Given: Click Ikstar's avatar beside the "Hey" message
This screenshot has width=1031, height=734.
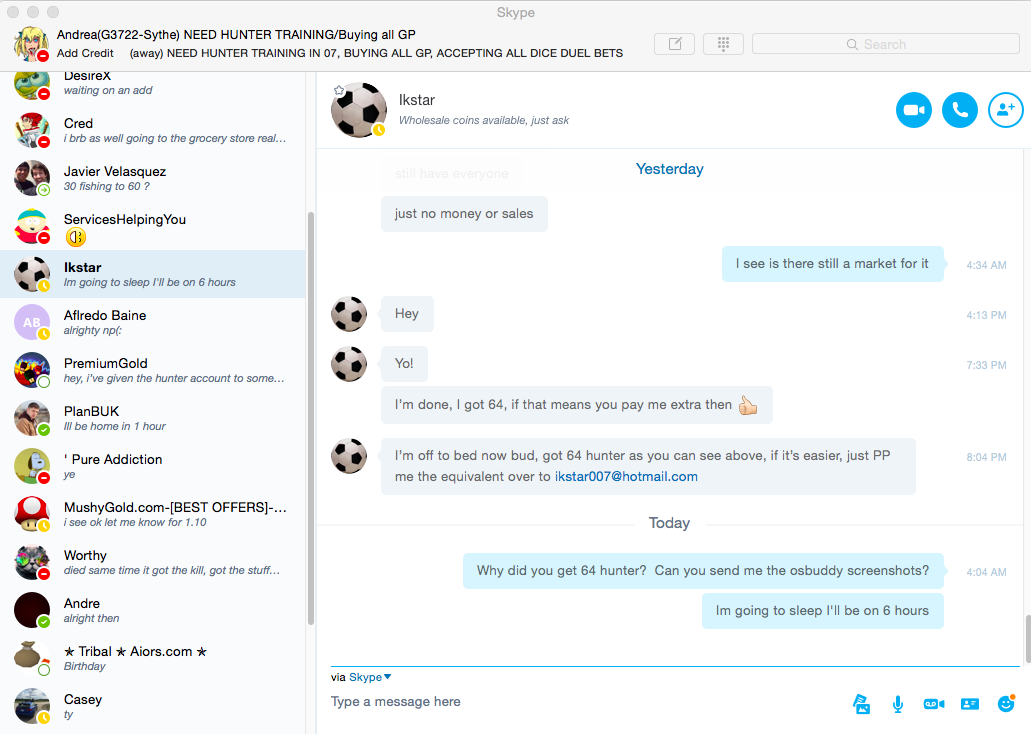Looking at the screenshot, I should pyautogui.click(x=349, y=314).
